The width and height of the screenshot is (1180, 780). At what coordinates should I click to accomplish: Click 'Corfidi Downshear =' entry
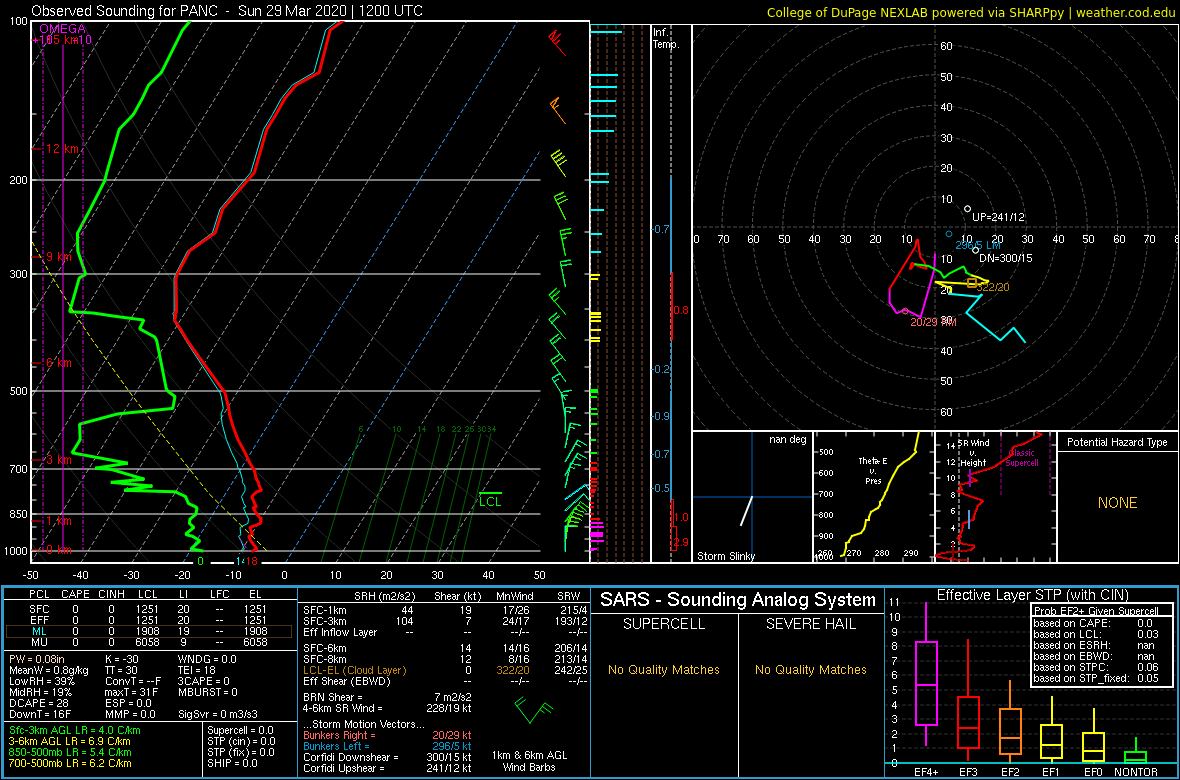click(x=388, y=757)
